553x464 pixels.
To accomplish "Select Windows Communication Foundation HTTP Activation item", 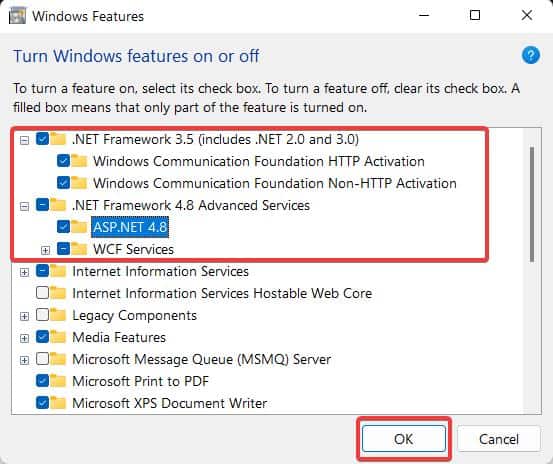I will 259,161.
